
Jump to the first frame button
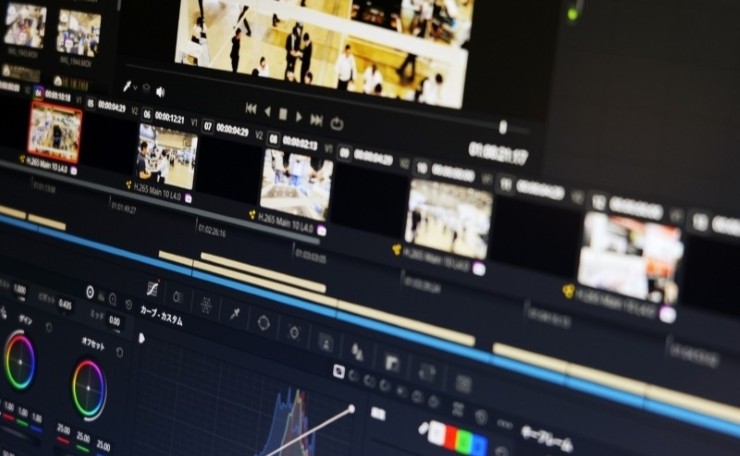pos(251,108)
